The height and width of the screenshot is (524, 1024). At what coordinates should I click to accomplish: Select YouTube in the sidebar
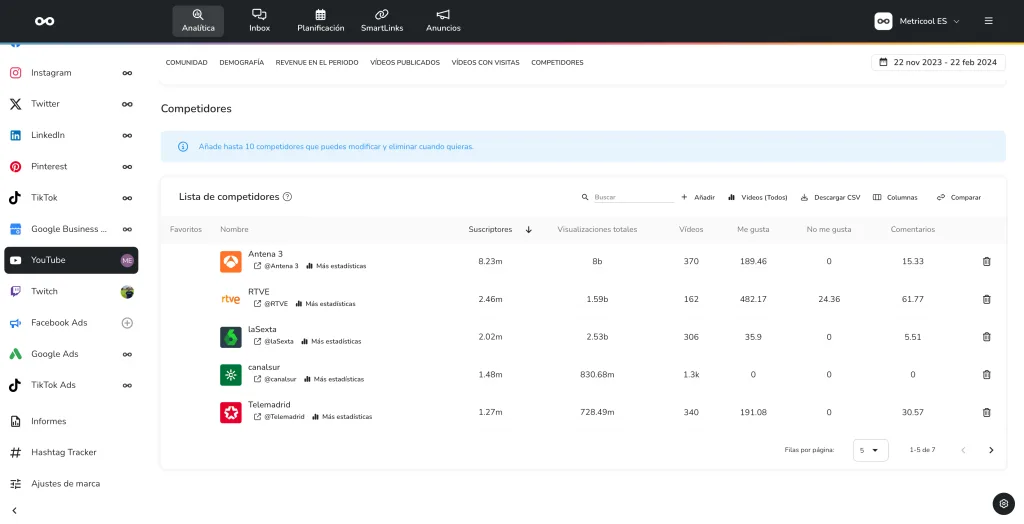(71, 260)
